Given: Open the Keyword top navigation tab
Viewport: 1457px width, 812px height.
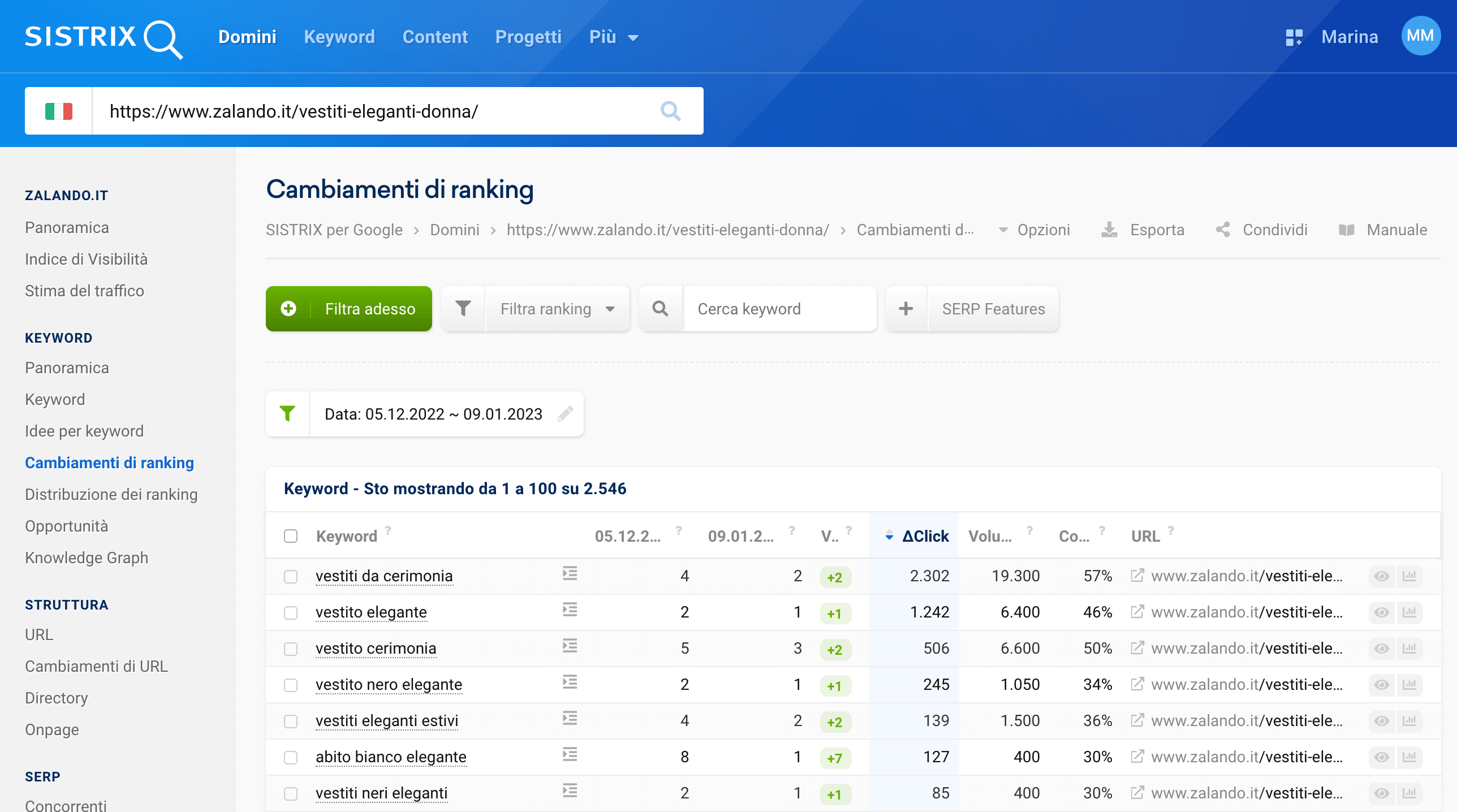Looking at the screenshot, I should coord(339,37).
